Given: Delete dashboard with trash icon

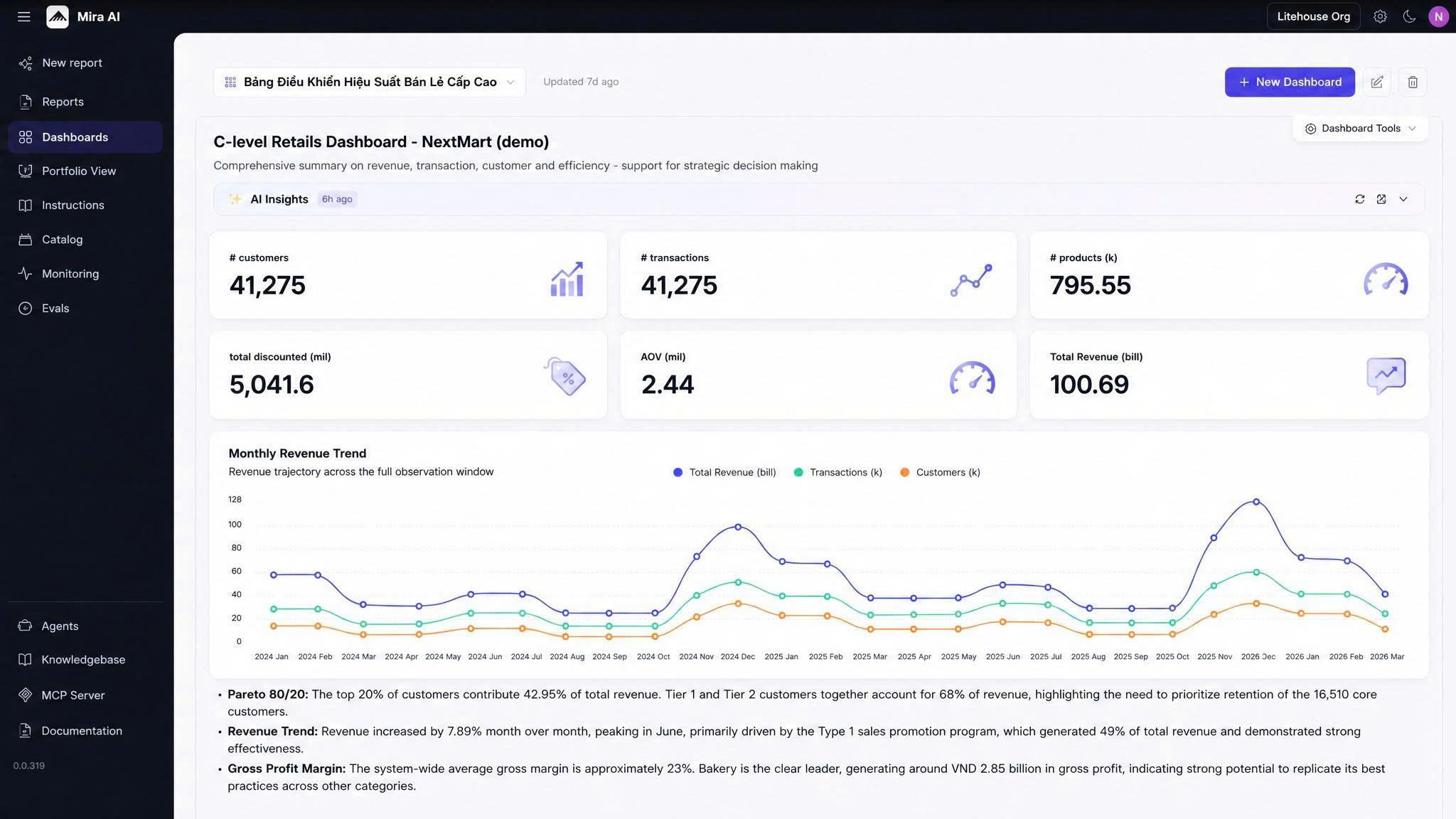Looking at the screenshot, I should point(1413,82).
